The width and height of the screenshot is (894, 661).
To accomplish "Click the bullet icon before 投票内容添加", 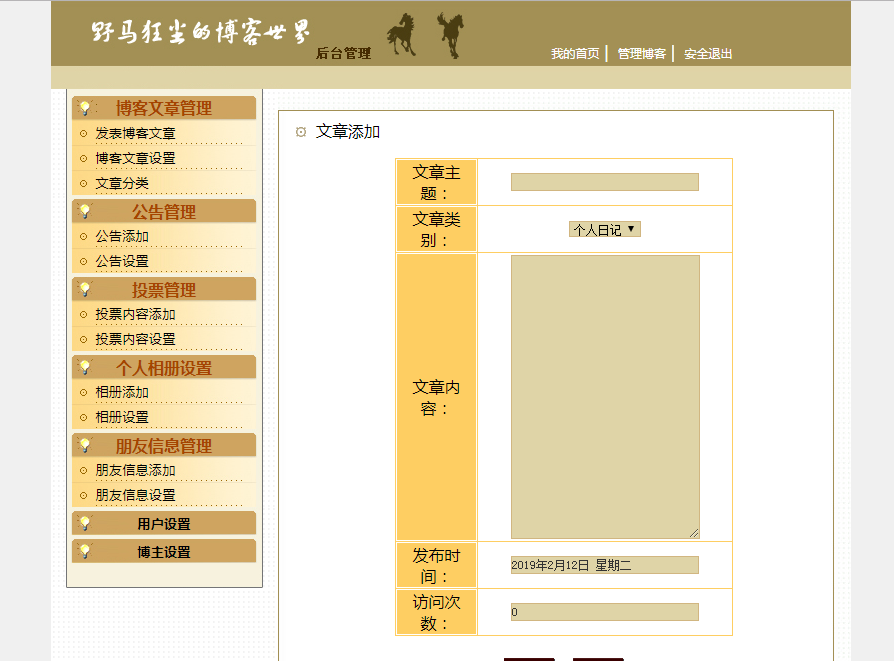I will pos(83,314).
